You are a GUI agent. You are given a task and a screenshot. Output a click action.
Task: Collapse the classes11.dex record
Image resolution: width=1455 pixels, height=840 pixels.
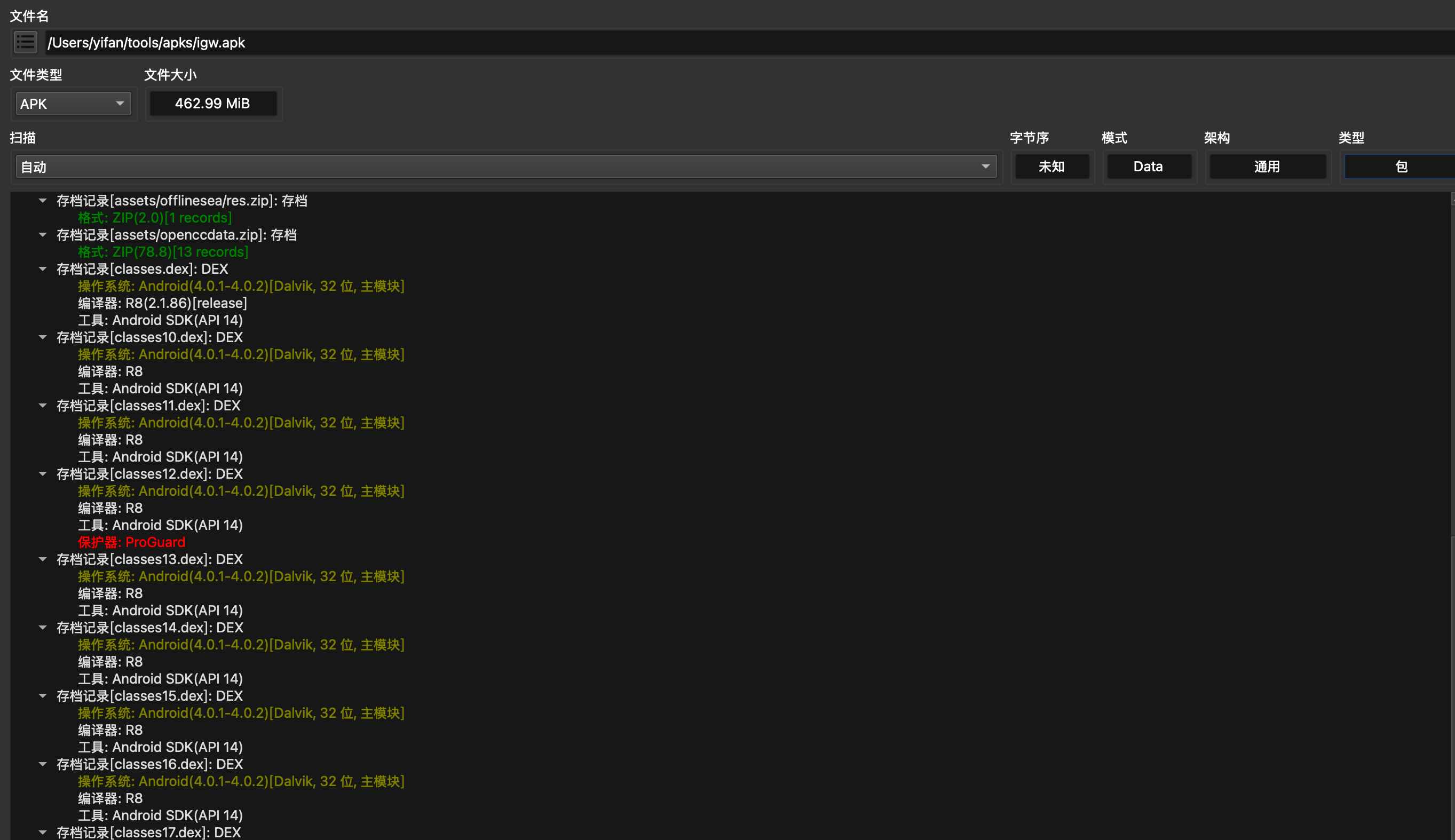[x=42, y=406]
